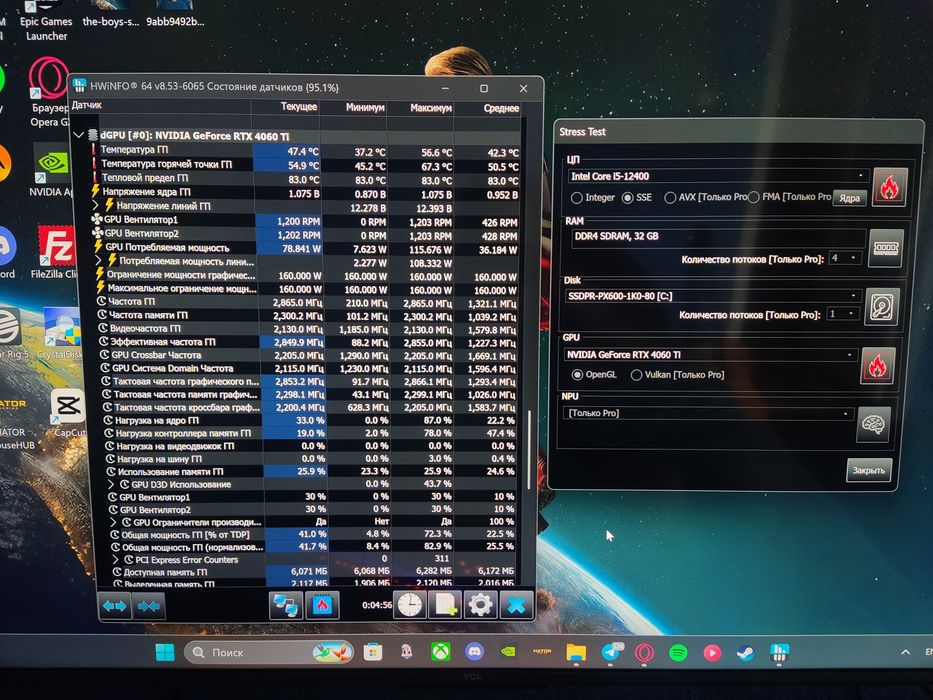The height and width of the screenshot is (700, 933).
Task: Click the Закрыть button in Stress Test
Action: [869, 470]
